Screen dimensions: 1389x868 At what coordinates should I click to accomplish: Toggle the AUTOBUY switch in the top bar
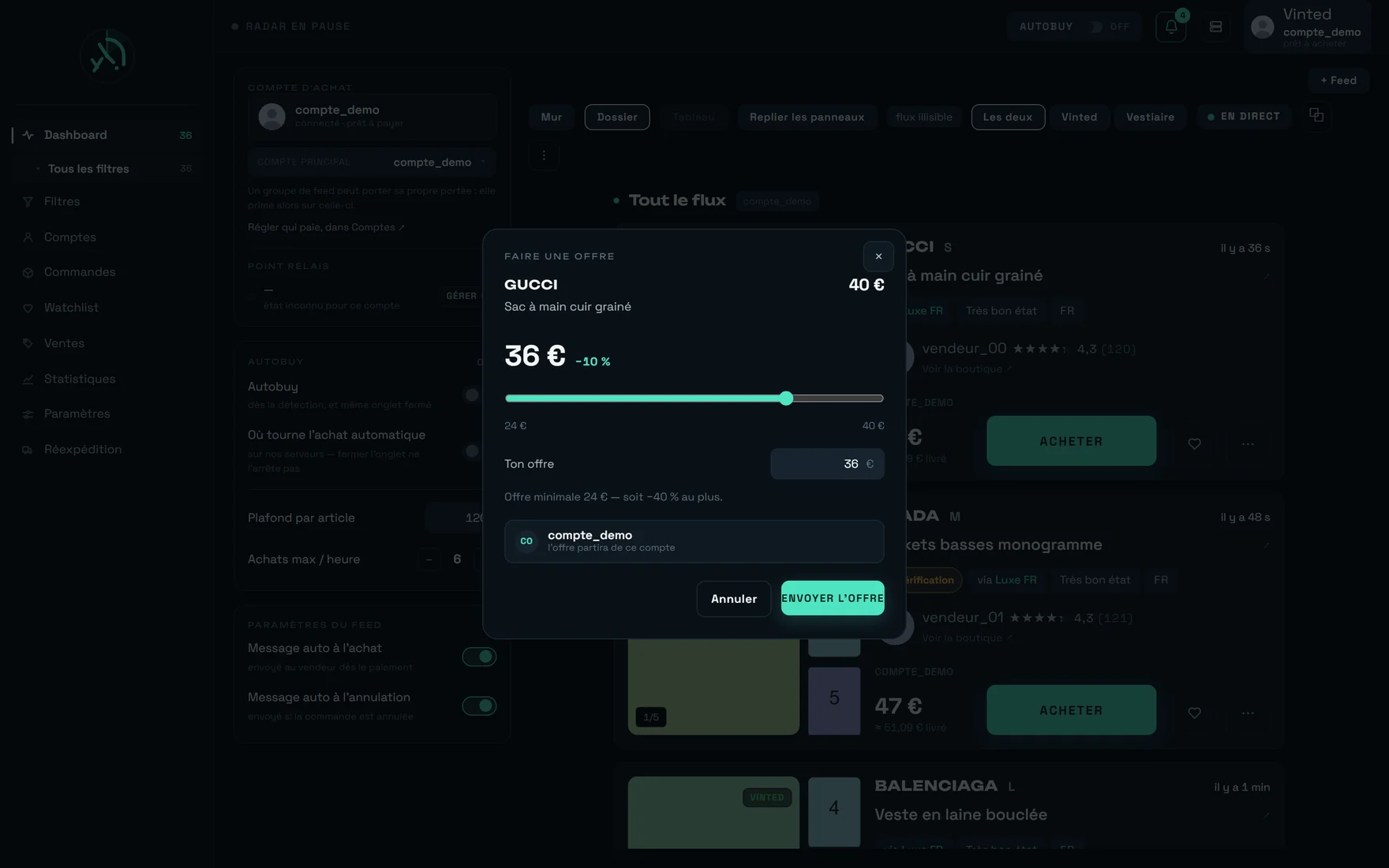click(1095, 27)
